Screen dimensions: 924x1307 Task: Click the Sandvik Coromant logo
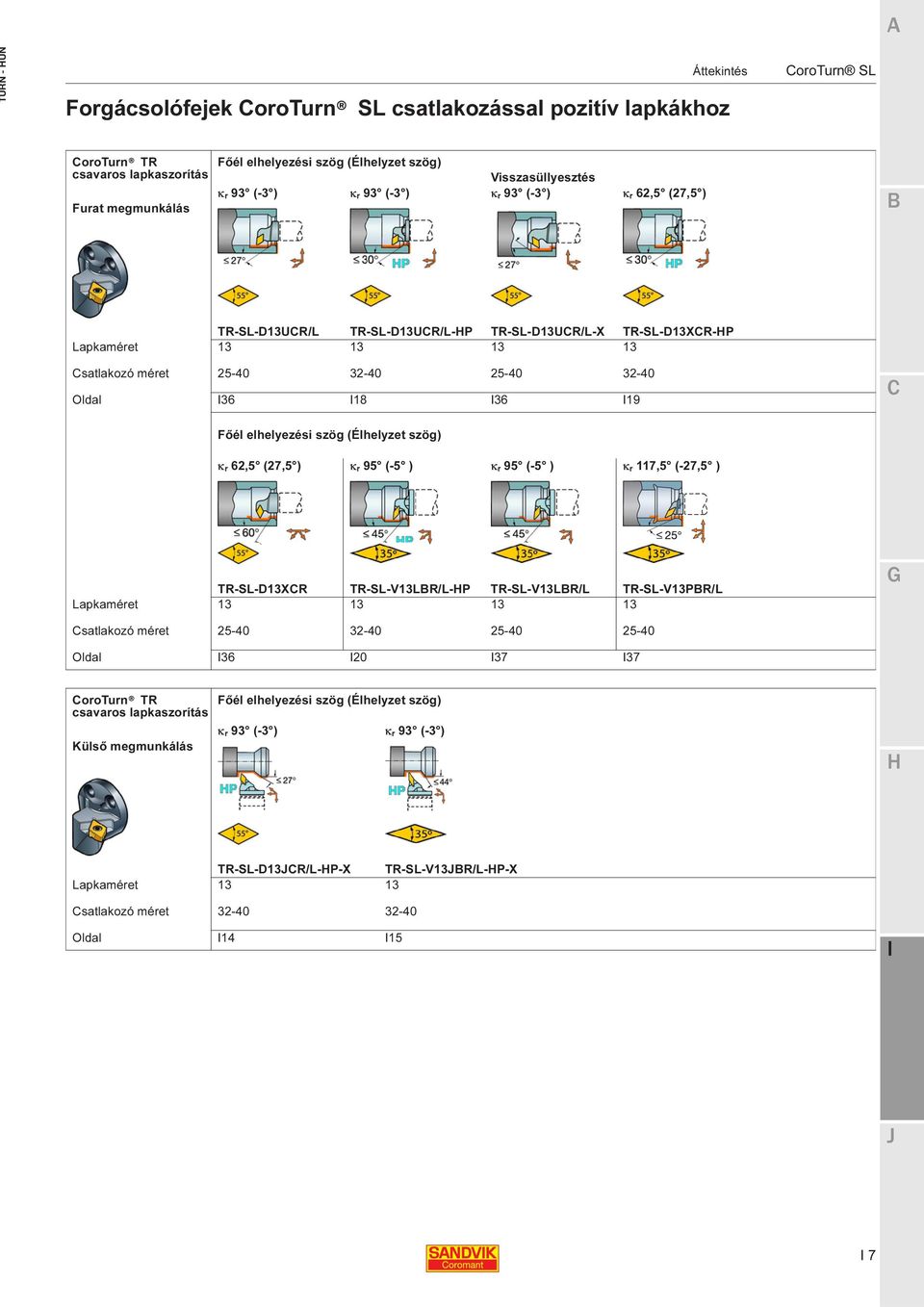pyautogui.click(x=462, y=1258)
